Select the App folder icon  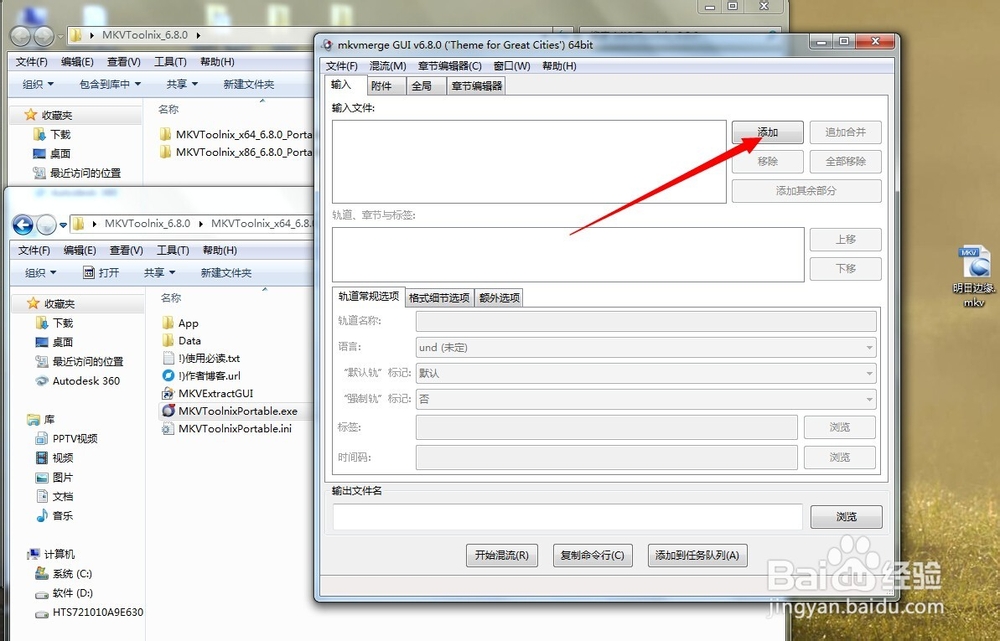168,323
